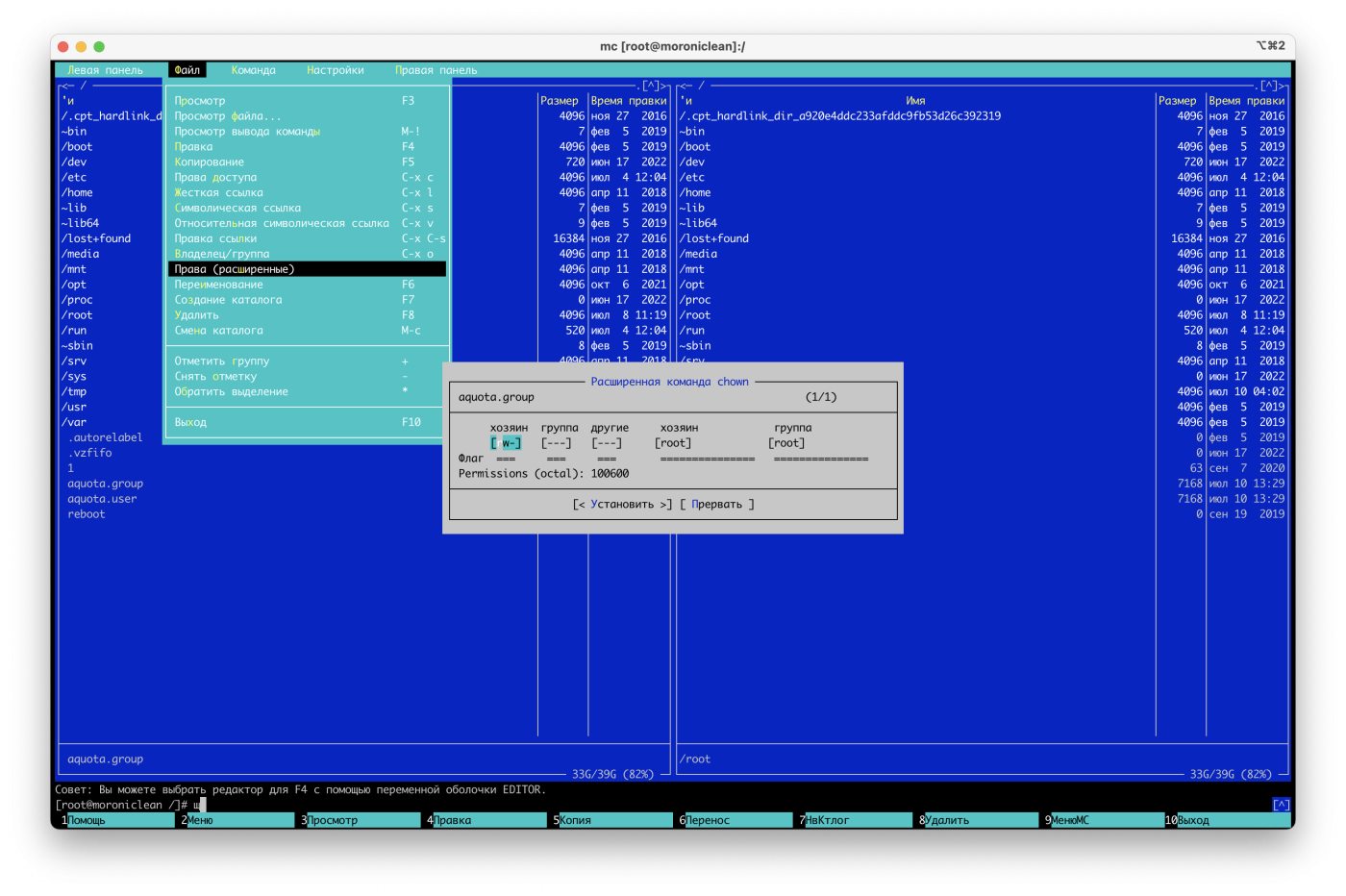Image resolution: width=1346 pixels, height=896 pixels.
Task: Select the другие permission flags field
Action: (607, 443)
